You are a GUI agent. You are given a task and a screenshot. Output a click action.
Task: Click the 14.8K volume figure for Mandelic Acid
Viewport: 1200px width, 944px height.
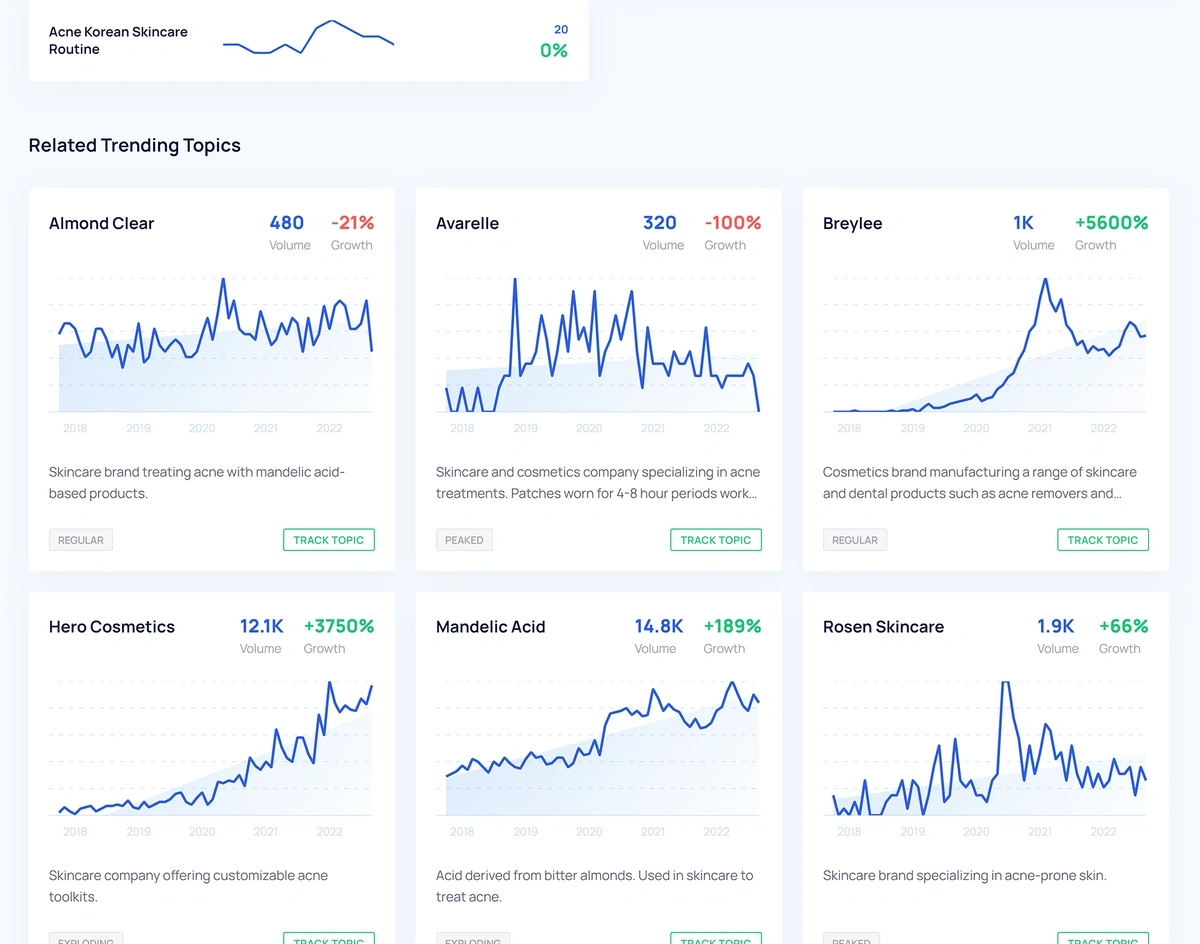click(x=659, y=626)
